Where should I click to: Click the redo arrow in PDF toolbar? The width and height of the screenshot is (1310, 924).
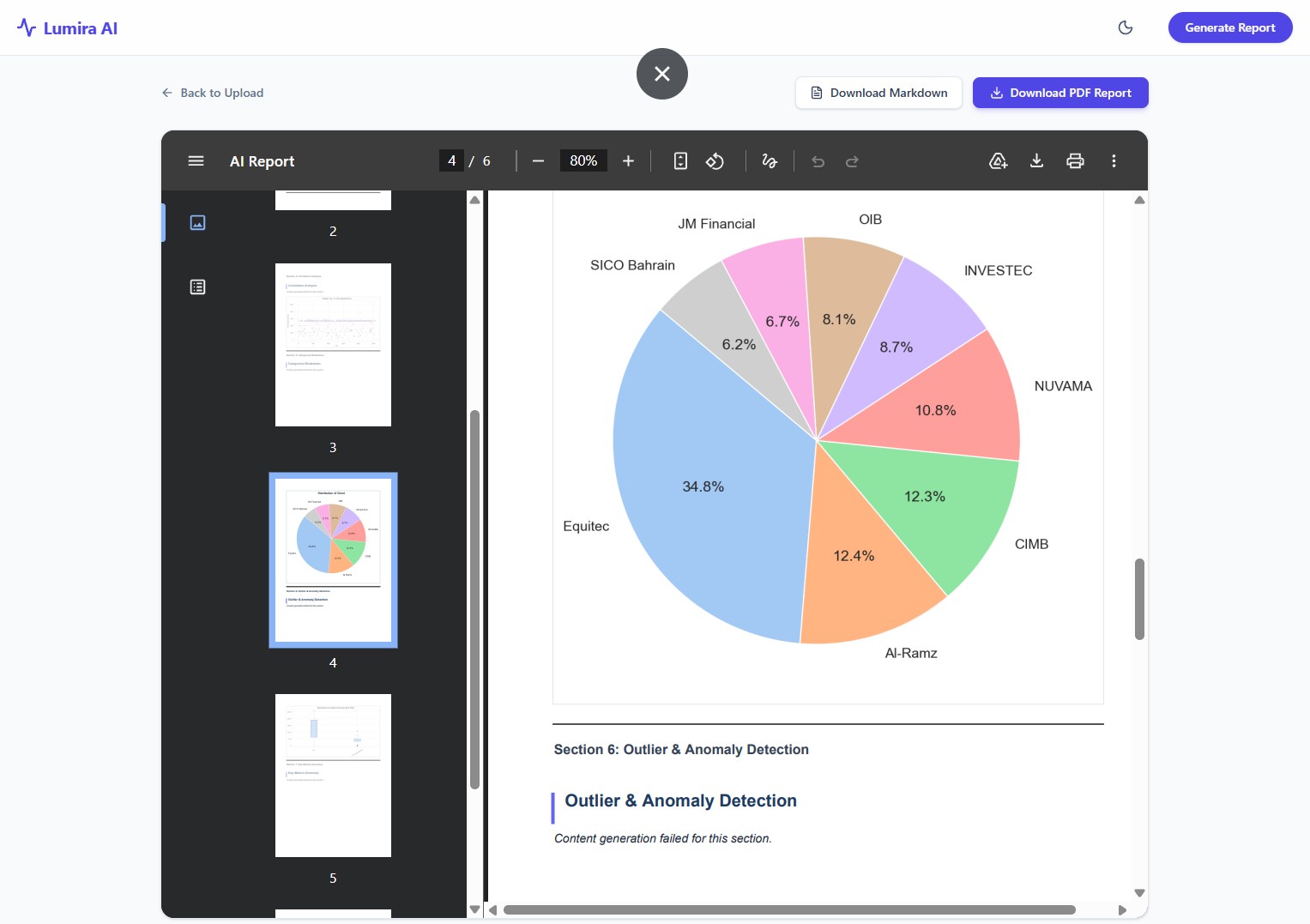click(x=852, y=161)
